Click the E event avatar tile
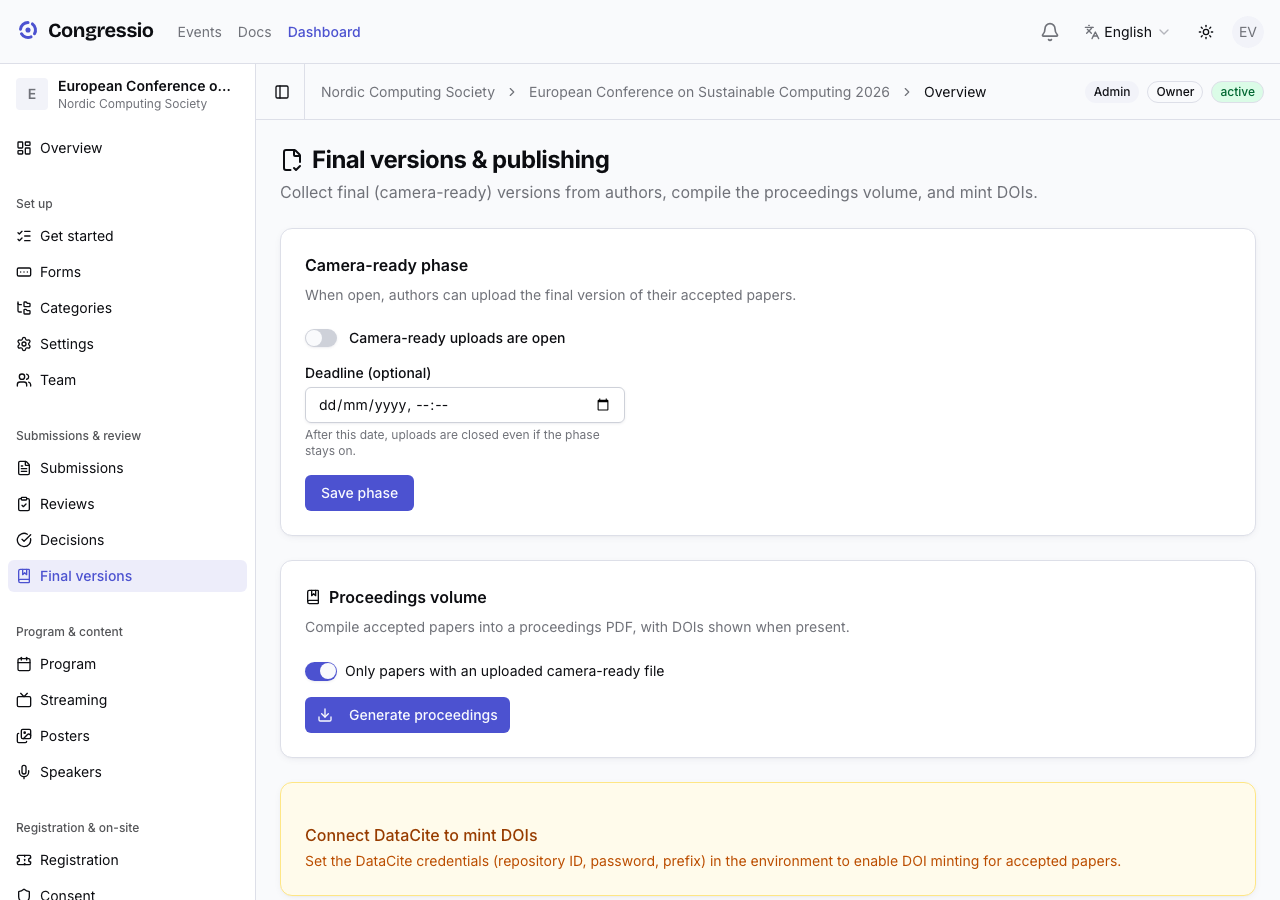The height and width of the screenshot is (900, 1280). tap(32, 94)
